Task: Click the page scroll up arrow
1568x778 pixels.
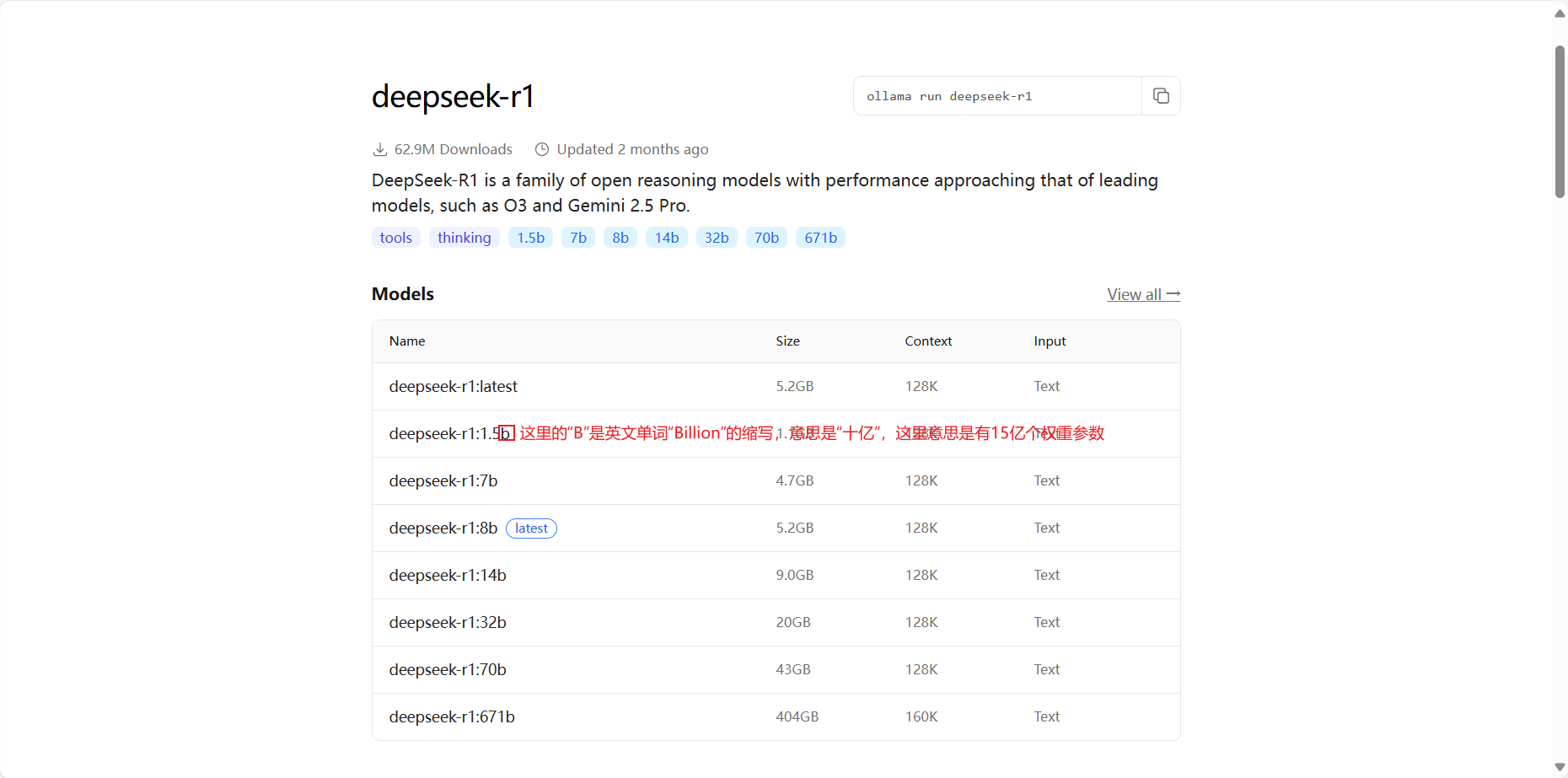Action: point(1560,13)
